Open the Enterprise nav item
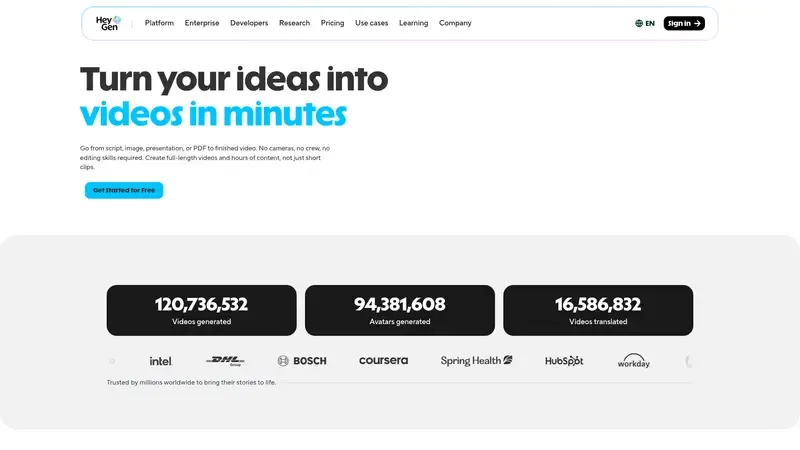 click(201, 23)
